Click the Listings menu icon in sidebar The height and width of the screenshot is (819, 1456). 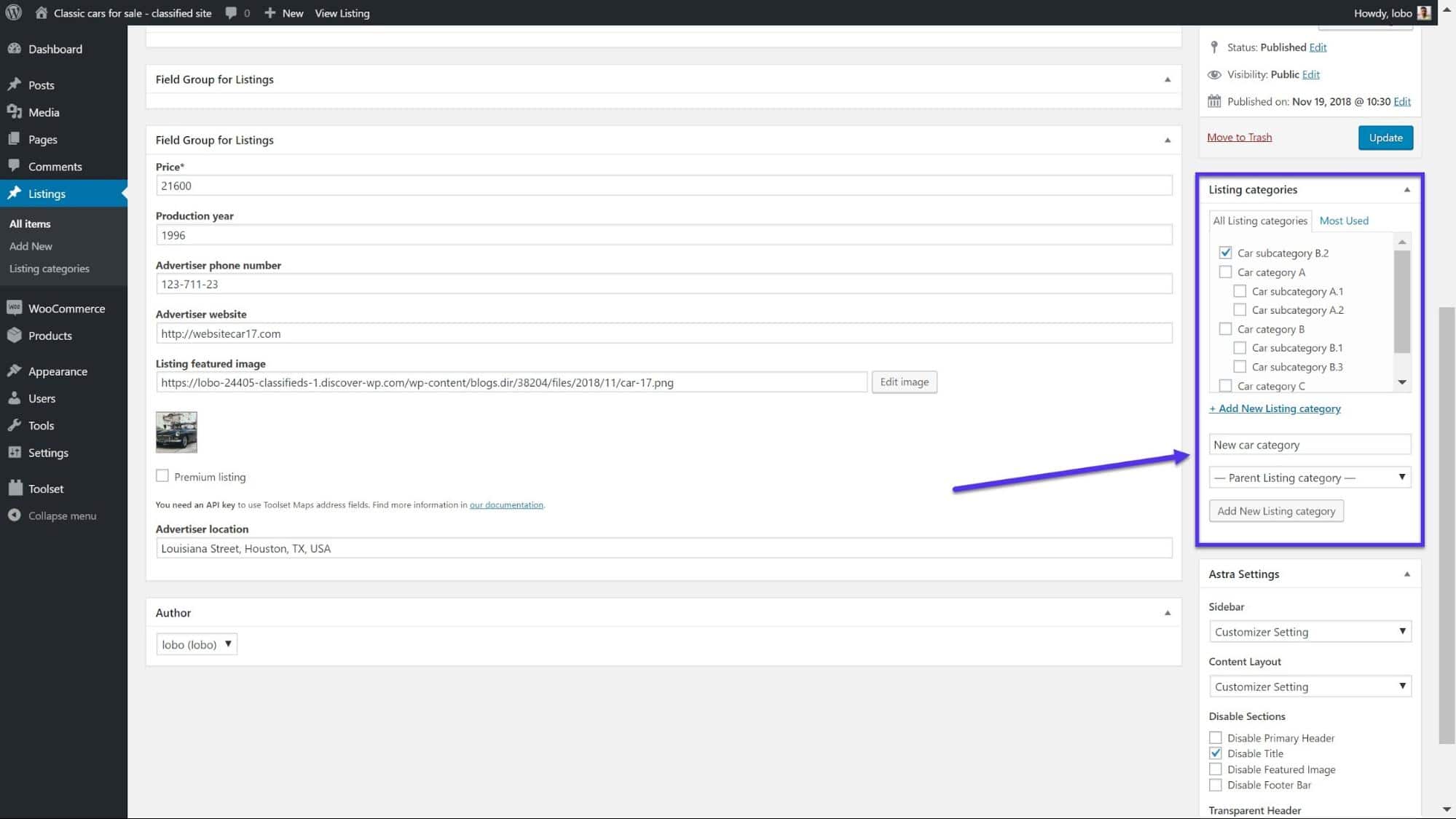coord(14,193)
